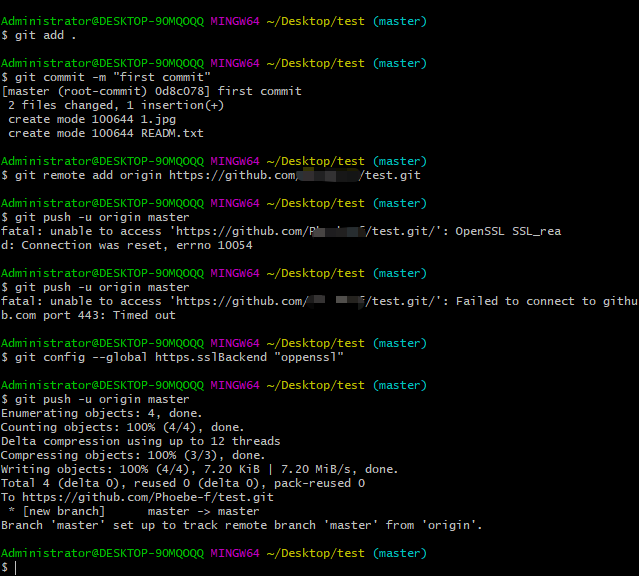The height and width of the screenshot is (576, 639).
Task: Select the "b.com port 443: Timed out" line
Action: click(x=88, y=315)
